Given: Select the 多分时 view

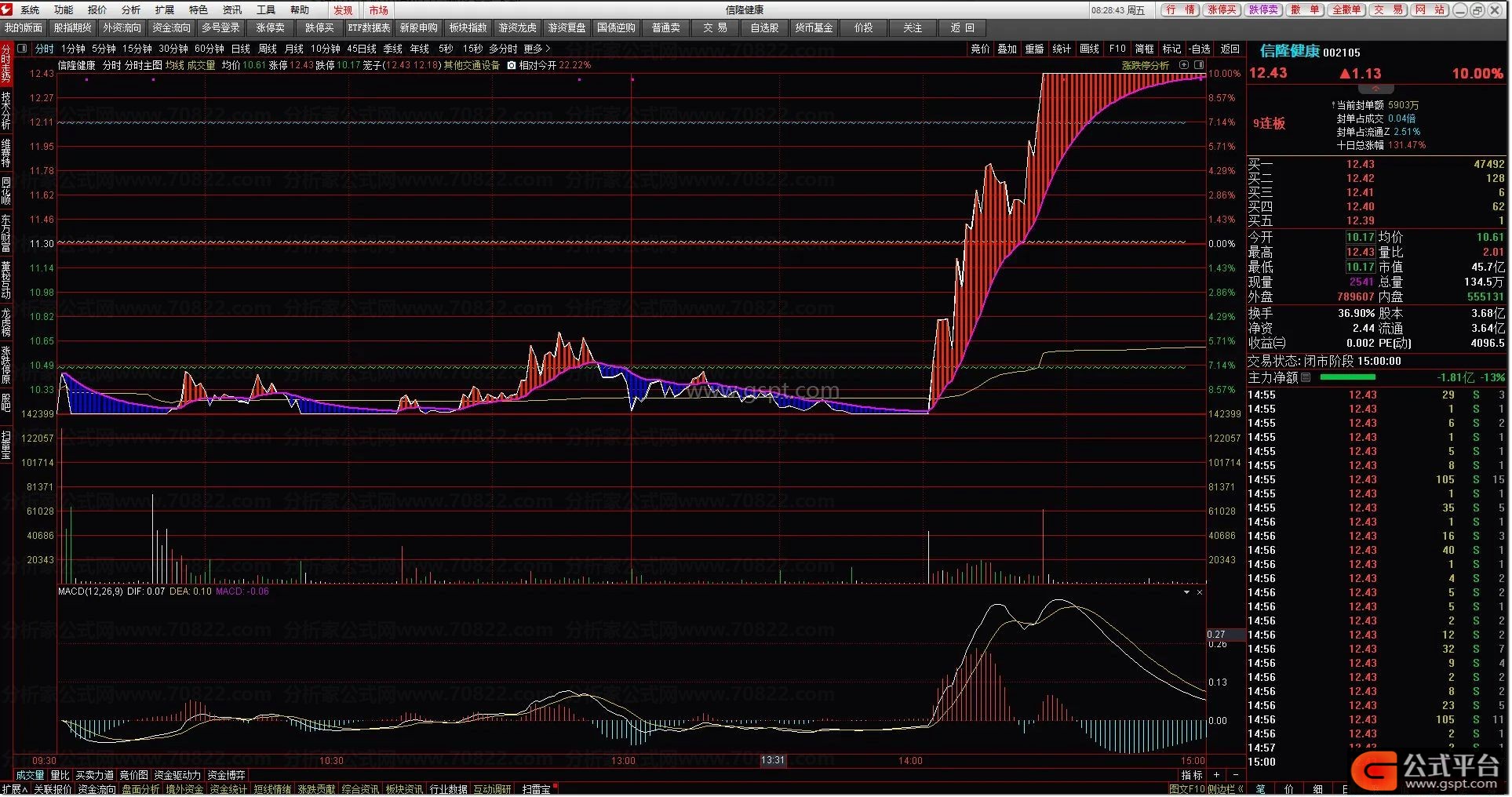Looking at the screenshot, I should pyautogui.click(x=503, y=49).
